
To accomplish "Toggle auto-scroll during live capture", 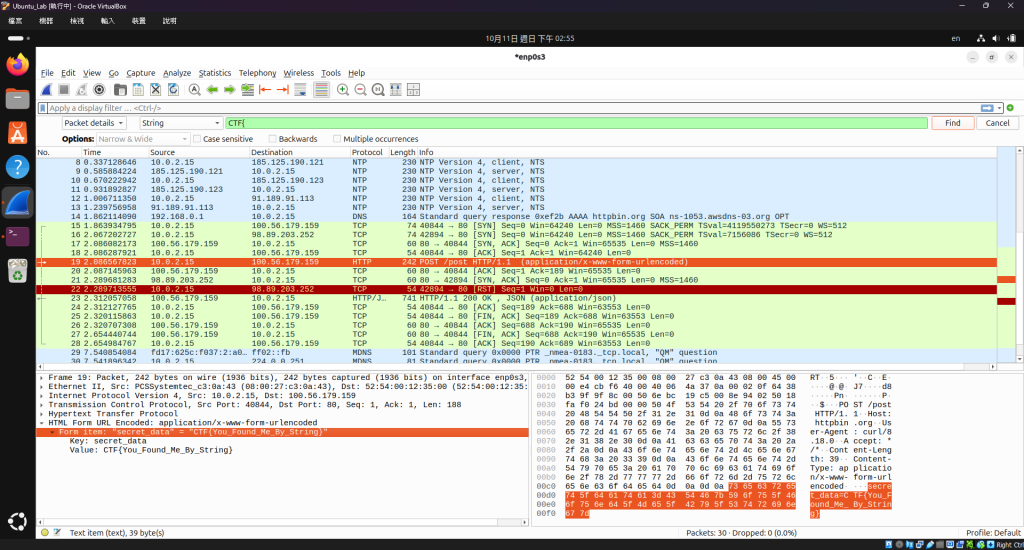I will [300, 89].
